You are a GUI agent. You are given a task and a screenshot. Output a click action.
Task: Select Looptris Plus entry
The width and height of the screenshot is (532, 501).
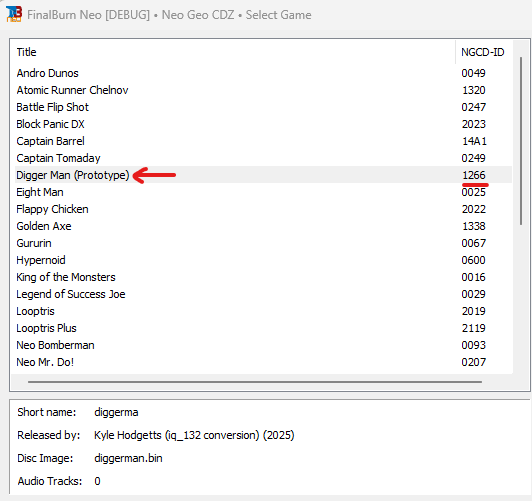coord(263,328)
